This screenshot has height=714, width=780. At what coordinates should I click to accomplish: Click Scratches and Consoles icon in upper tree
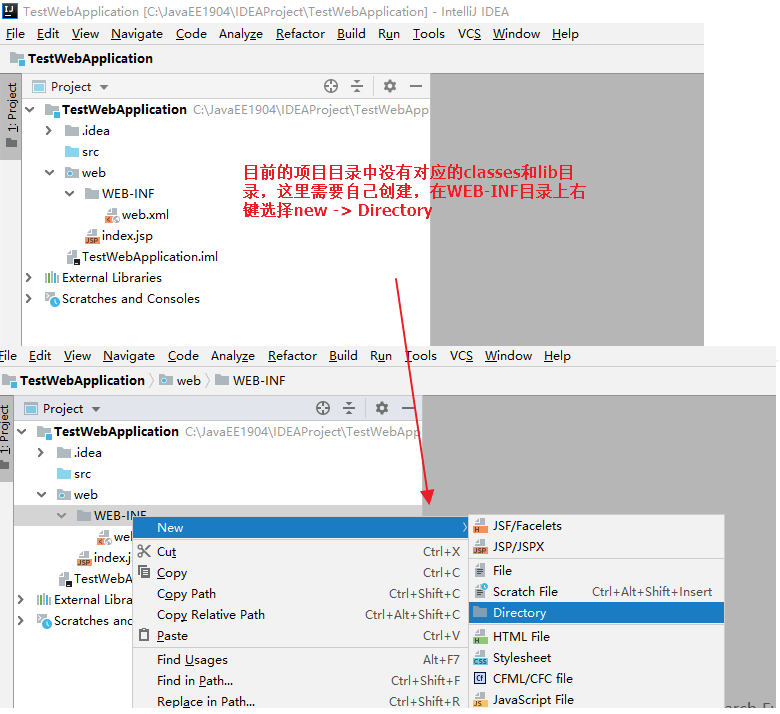[52, 299]
